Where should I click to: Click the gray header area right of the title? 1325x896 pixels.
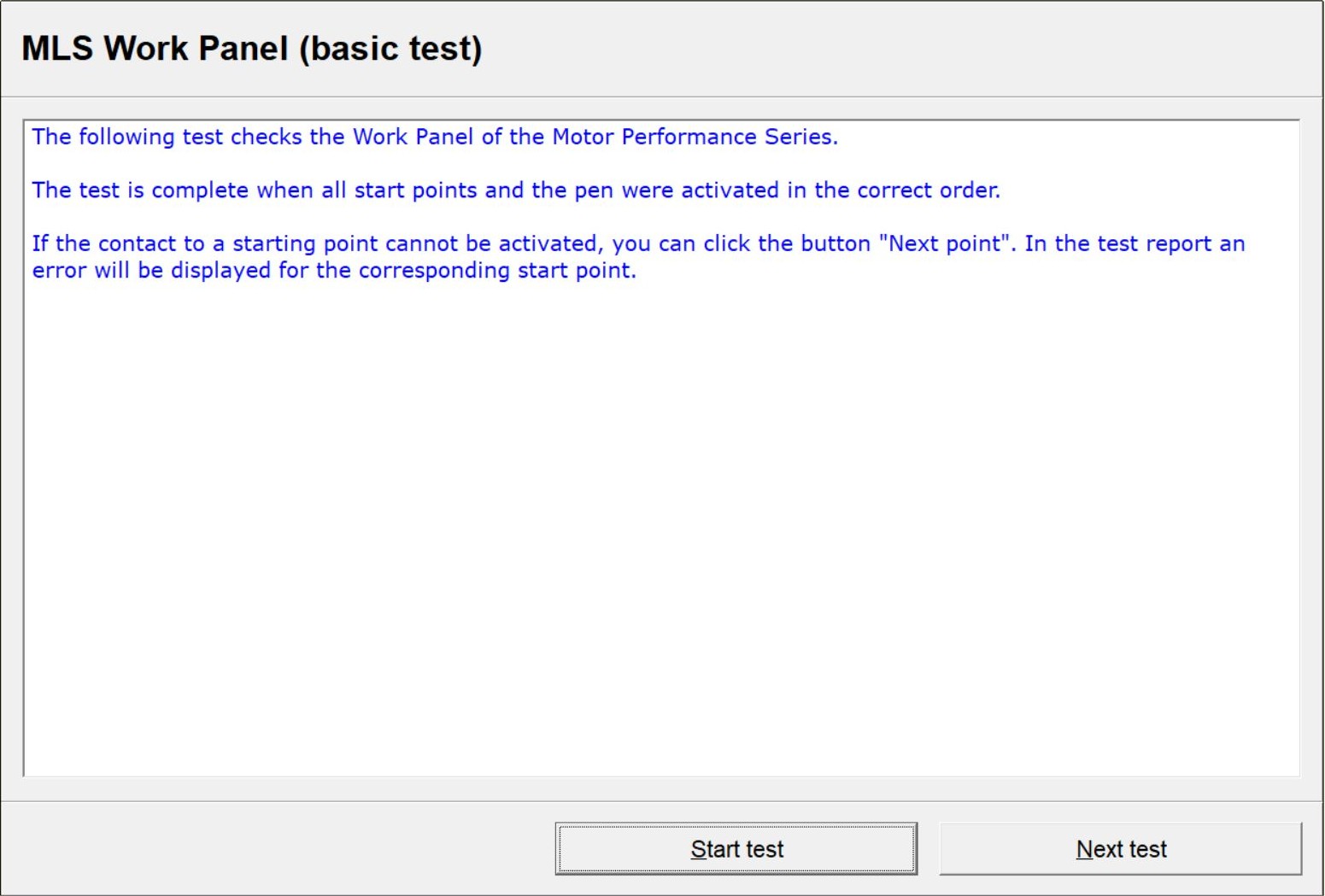(897, 49)
